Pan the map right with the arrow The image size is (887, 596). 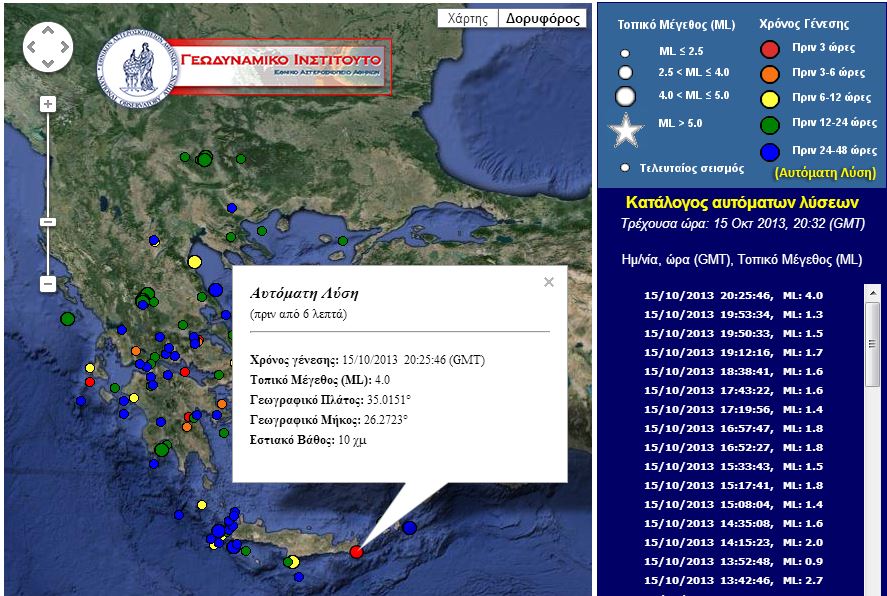click(64, 47)
